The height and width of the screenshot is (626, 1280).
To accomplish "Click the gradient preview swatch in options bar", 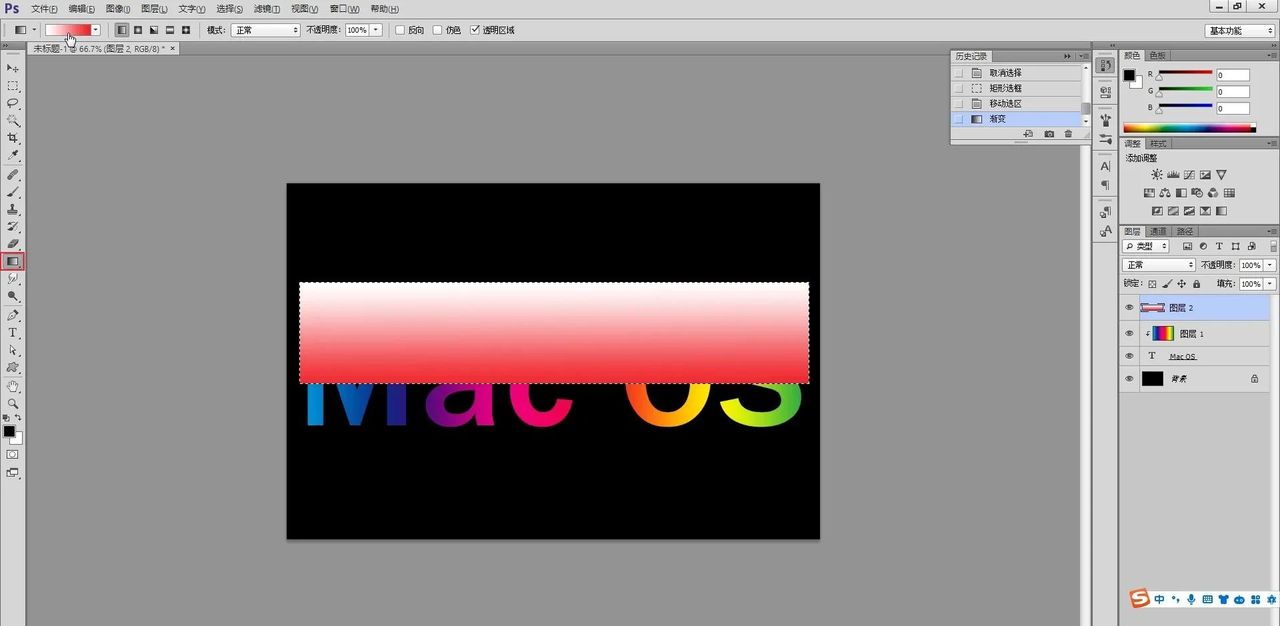I will (x=68, y=30).
